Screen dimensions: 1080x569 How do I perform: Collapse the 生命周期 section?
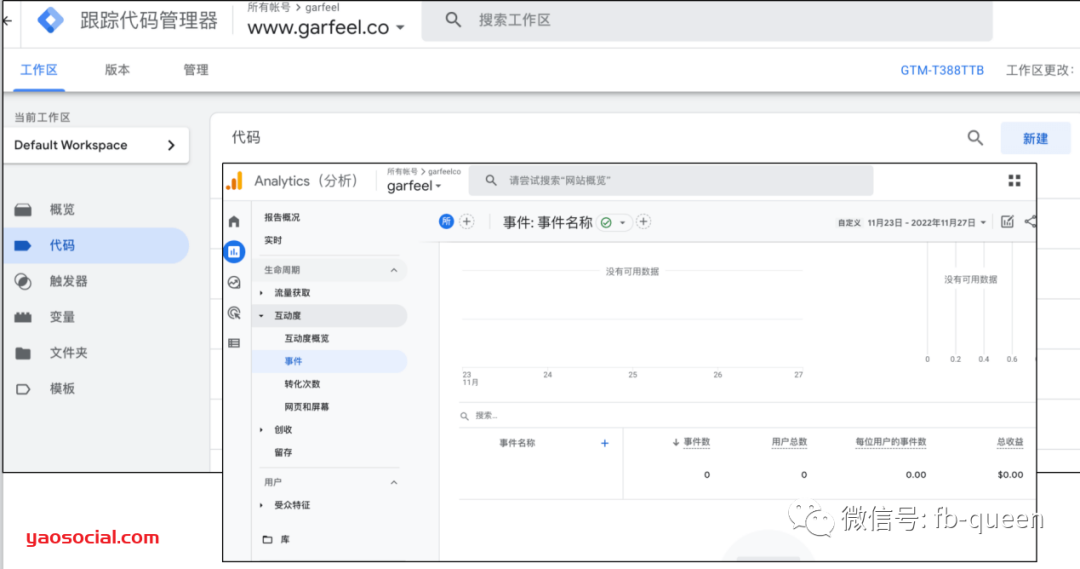393,270
